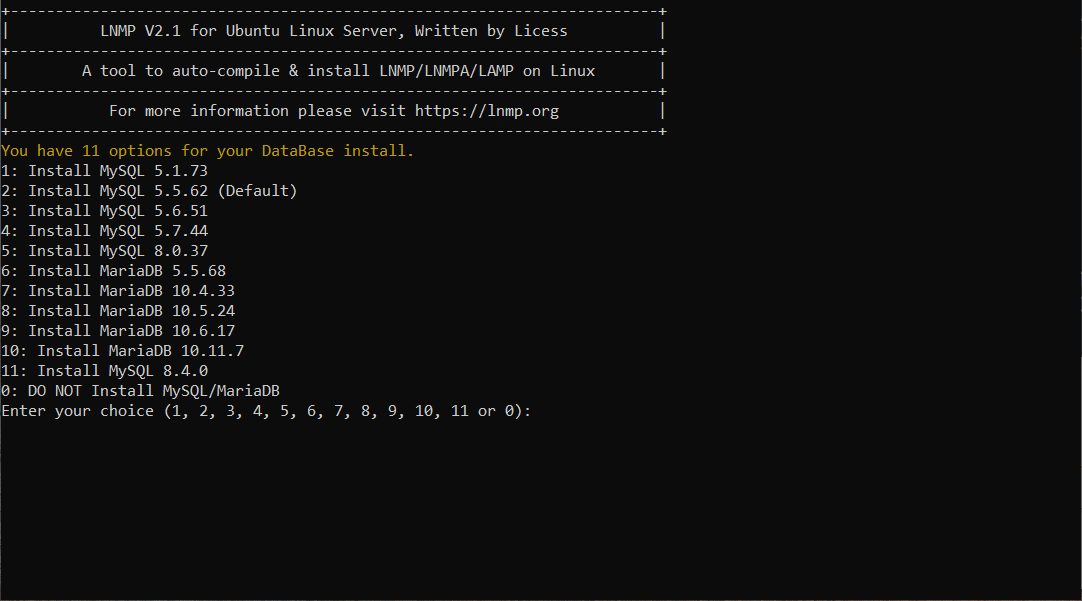Click the LNMP V2.1 title line
Screen dimensions: 1082x601
coord(333,31)
